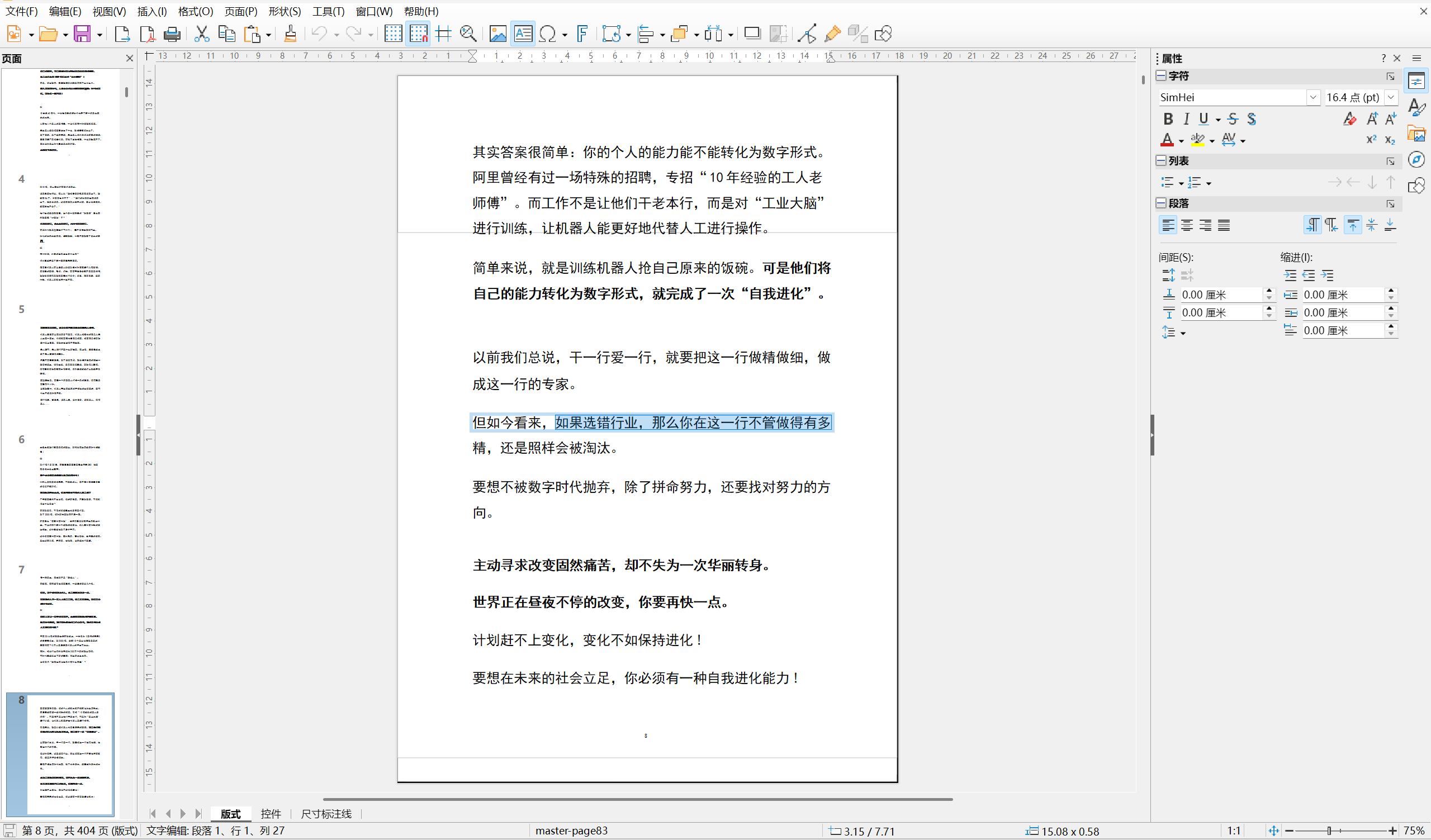Viewport: 1431px width, 840px height.
Task: Open Styles deck in sidebar
Action: pos(1417,107)
